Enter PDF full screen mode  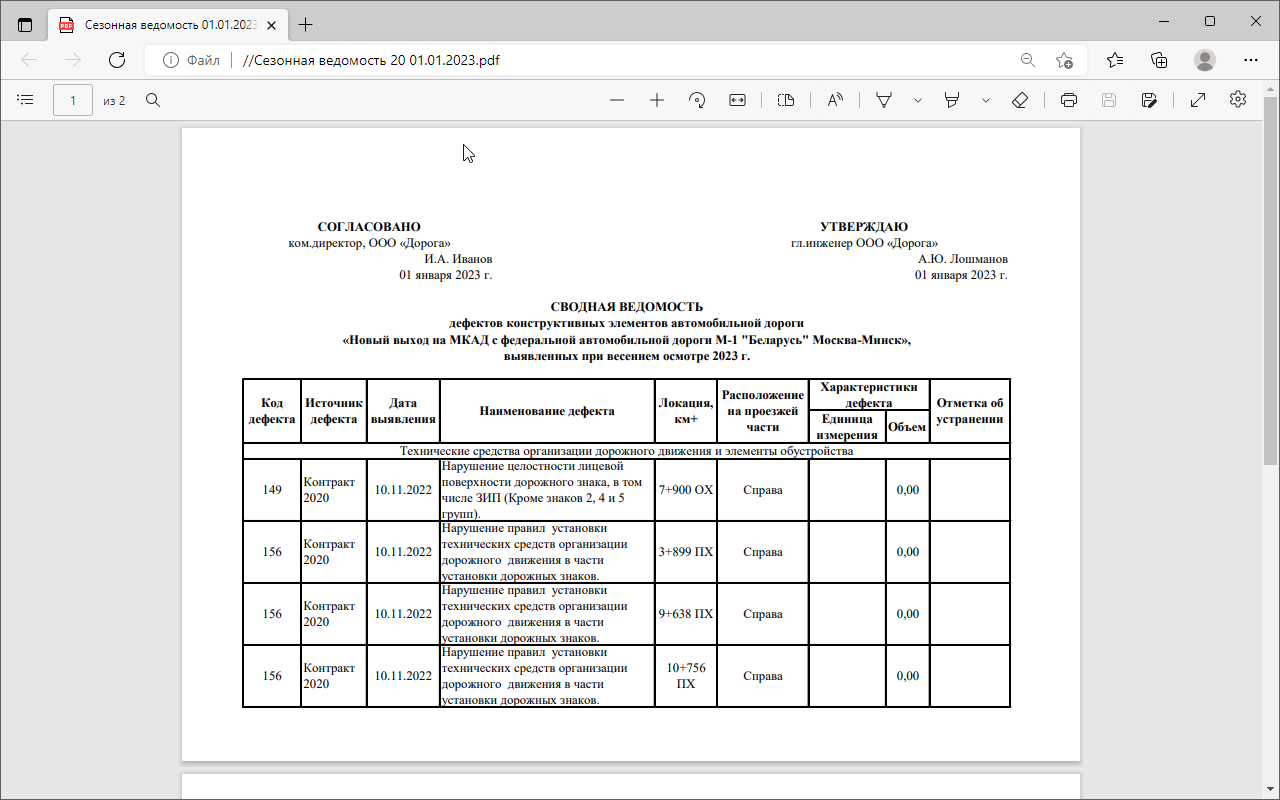pos(1198,100)
